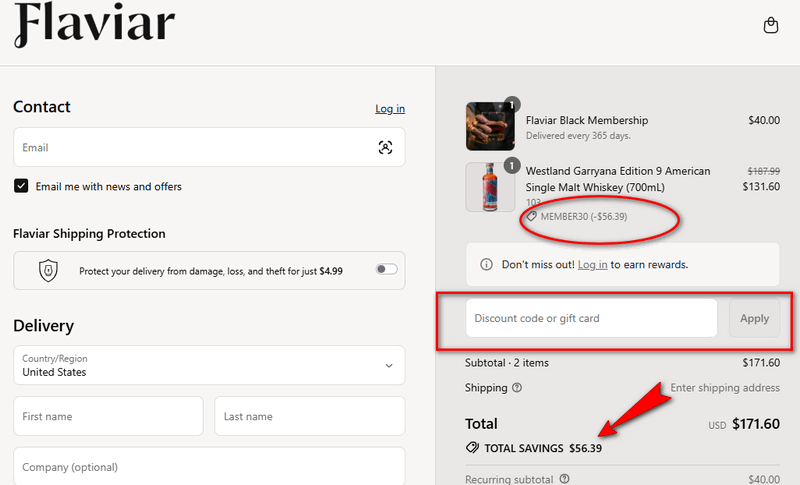Select the Last name field
The image size is (800, 485).
[309, 416]
